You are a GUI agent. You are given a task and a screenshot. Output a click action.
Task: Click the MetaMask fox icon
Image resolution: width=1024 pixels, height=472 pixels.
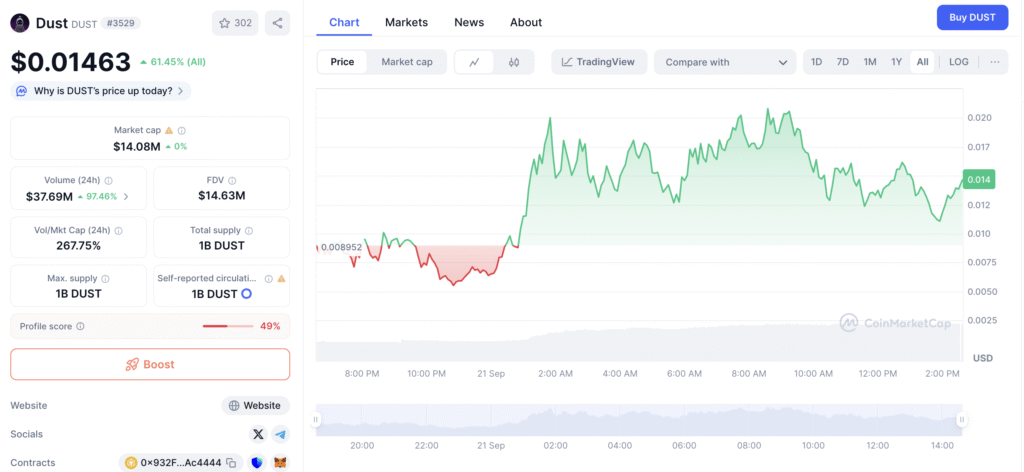coord(280,463)
